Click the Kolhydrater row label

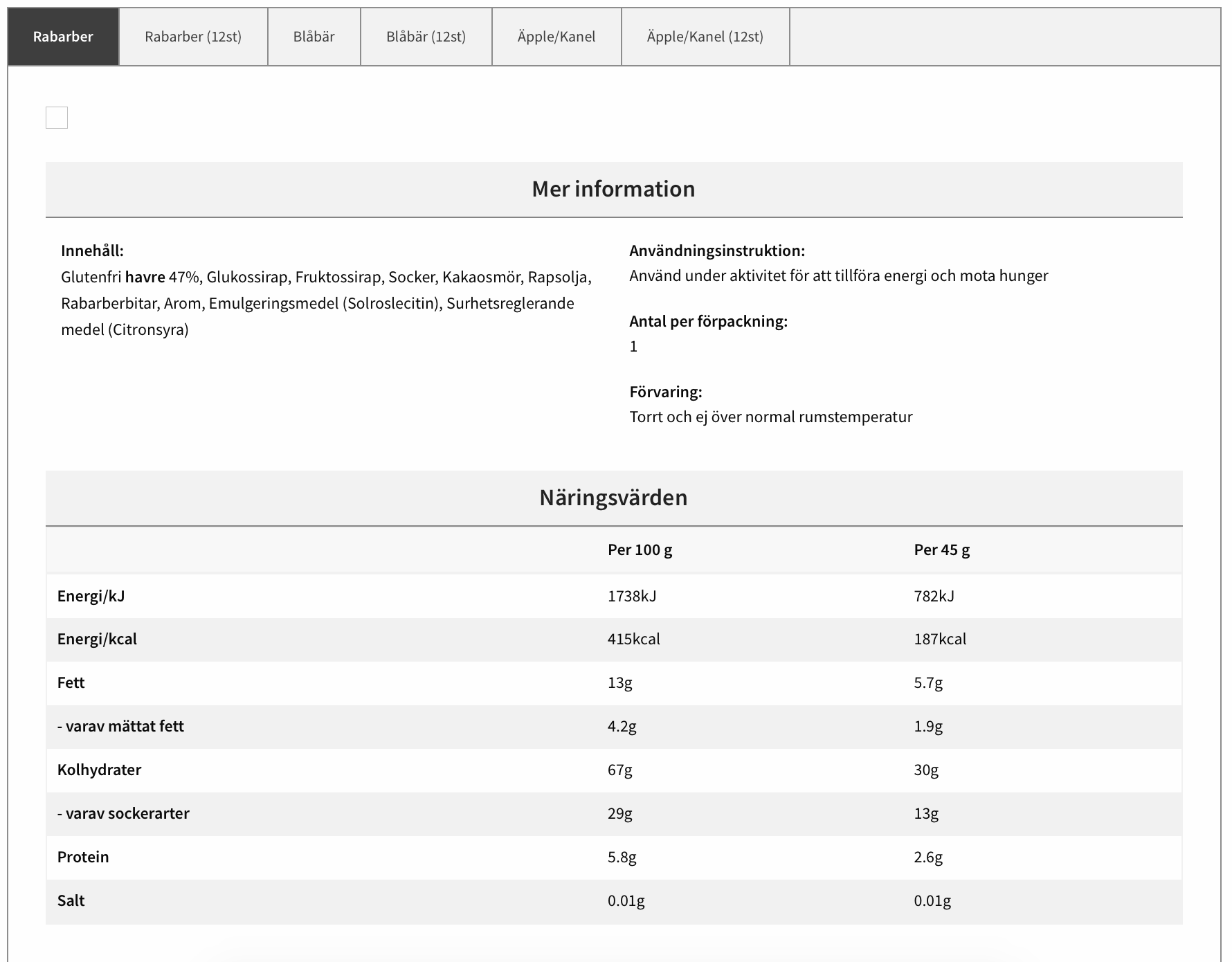coord(99,770)
